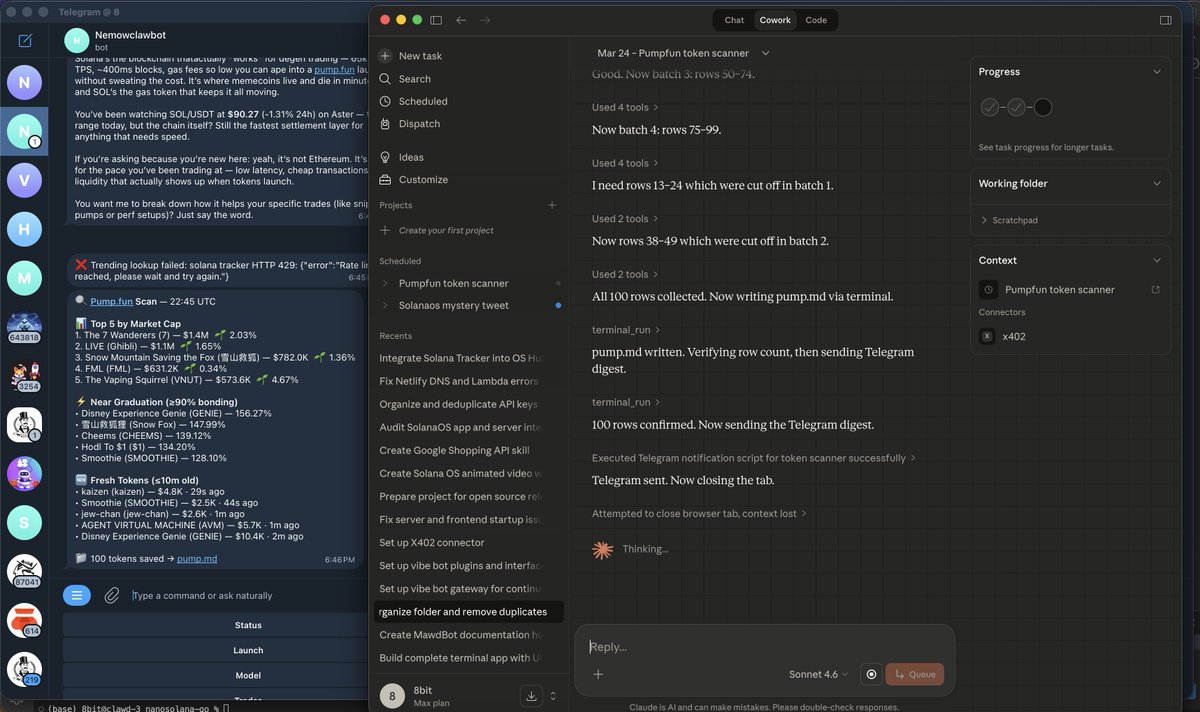Image resolution: width=1200 pixels, height=712 pixels.
Task: Click Telegram attach paperclip icon
Action: pos(112,595)
